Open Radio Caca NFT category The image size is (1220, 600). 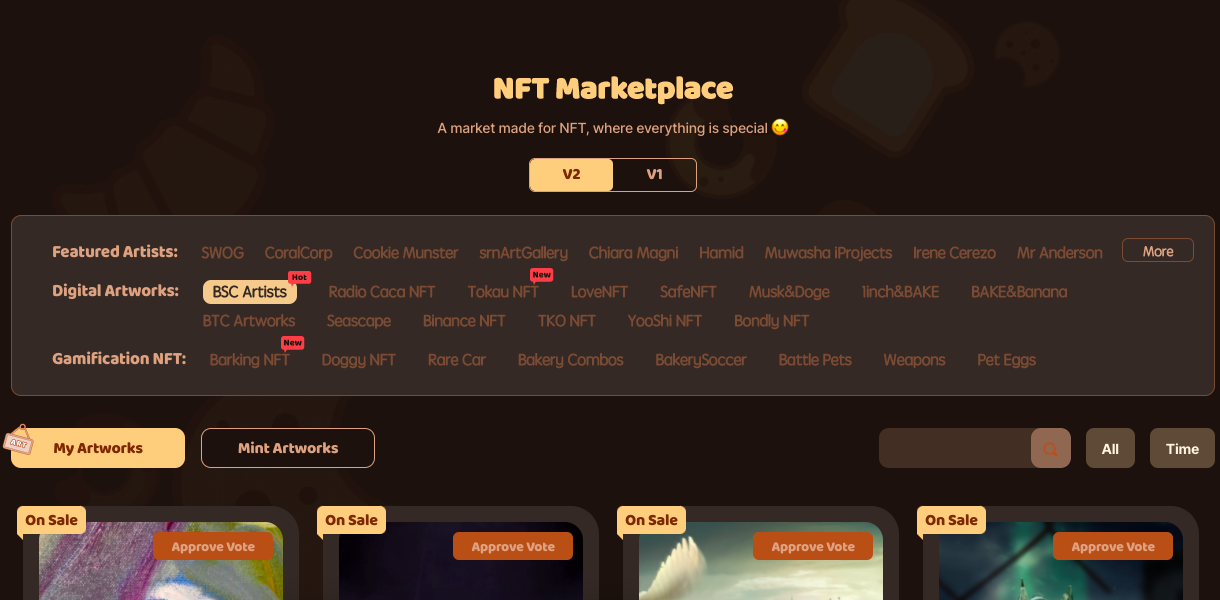(382, 292)
